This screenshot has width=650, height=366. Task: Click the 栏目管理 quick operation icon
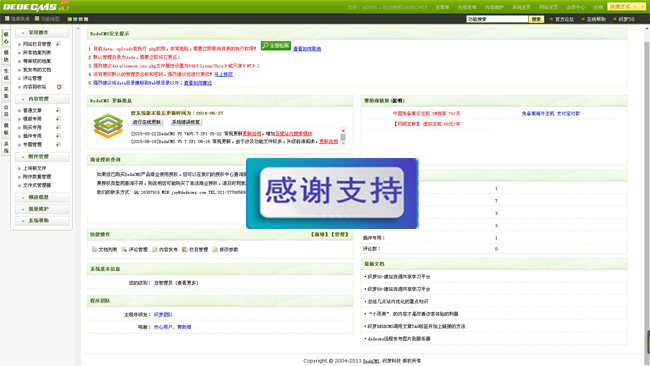click(185, 249)
